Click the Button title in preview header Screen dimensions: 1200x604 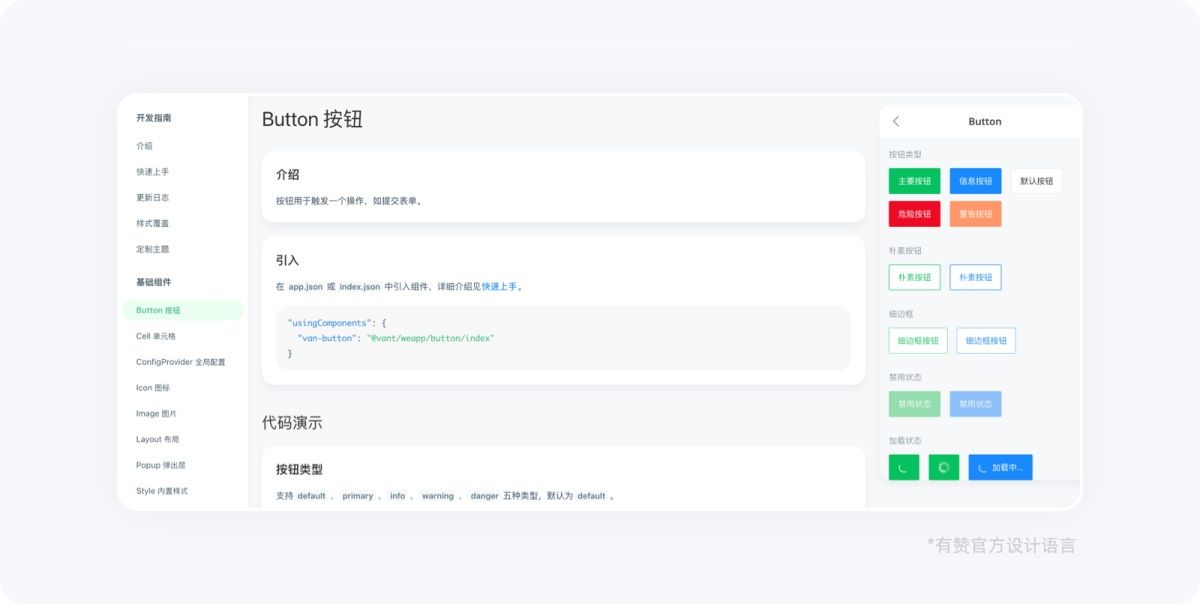coord(985,121)
